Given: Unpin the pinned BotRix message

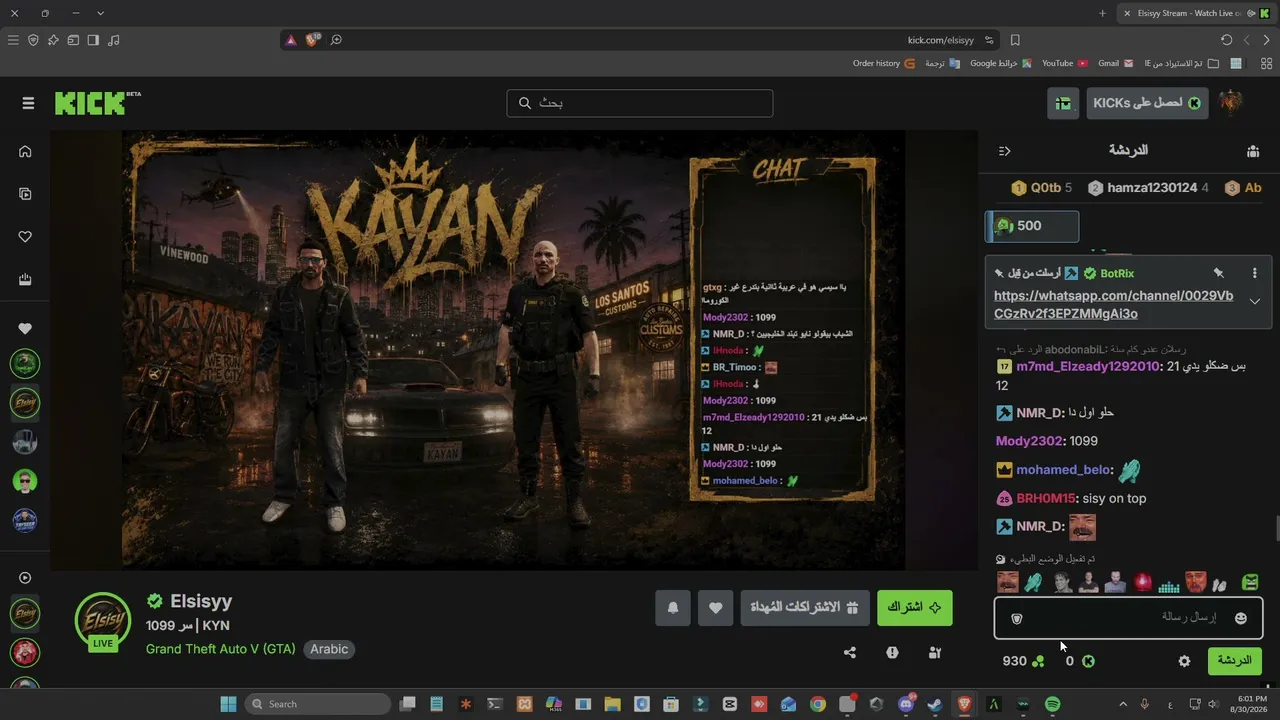Looking at the screenshot, I should point(1218,273).
